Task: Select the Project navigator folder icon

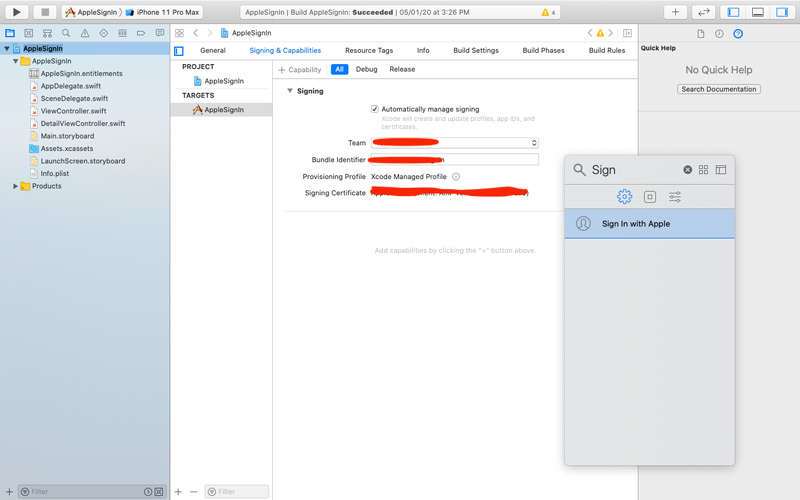Action: pos(10,33)
